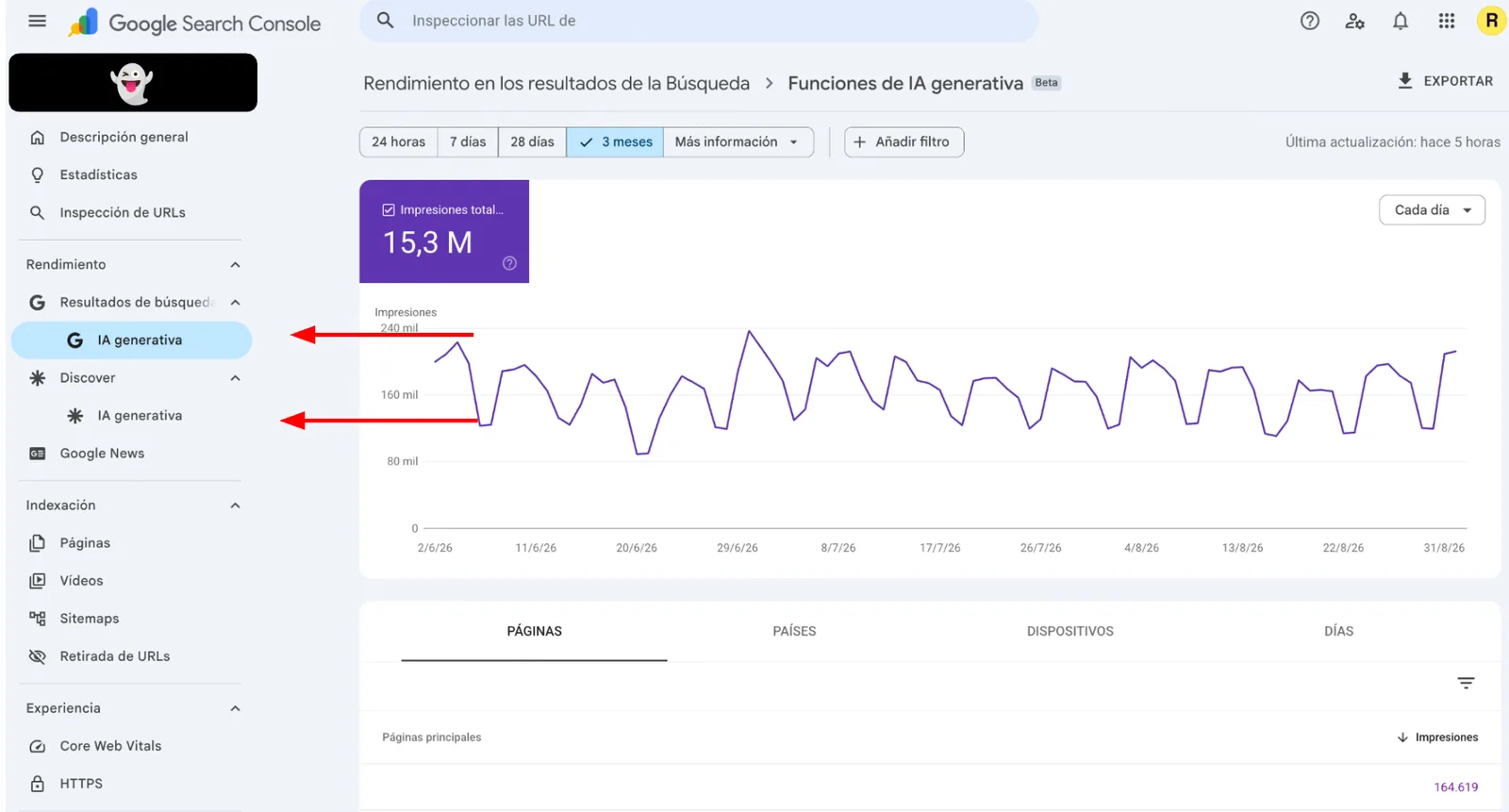Click the download icon beside EXPORTAR

(1405, 81)
